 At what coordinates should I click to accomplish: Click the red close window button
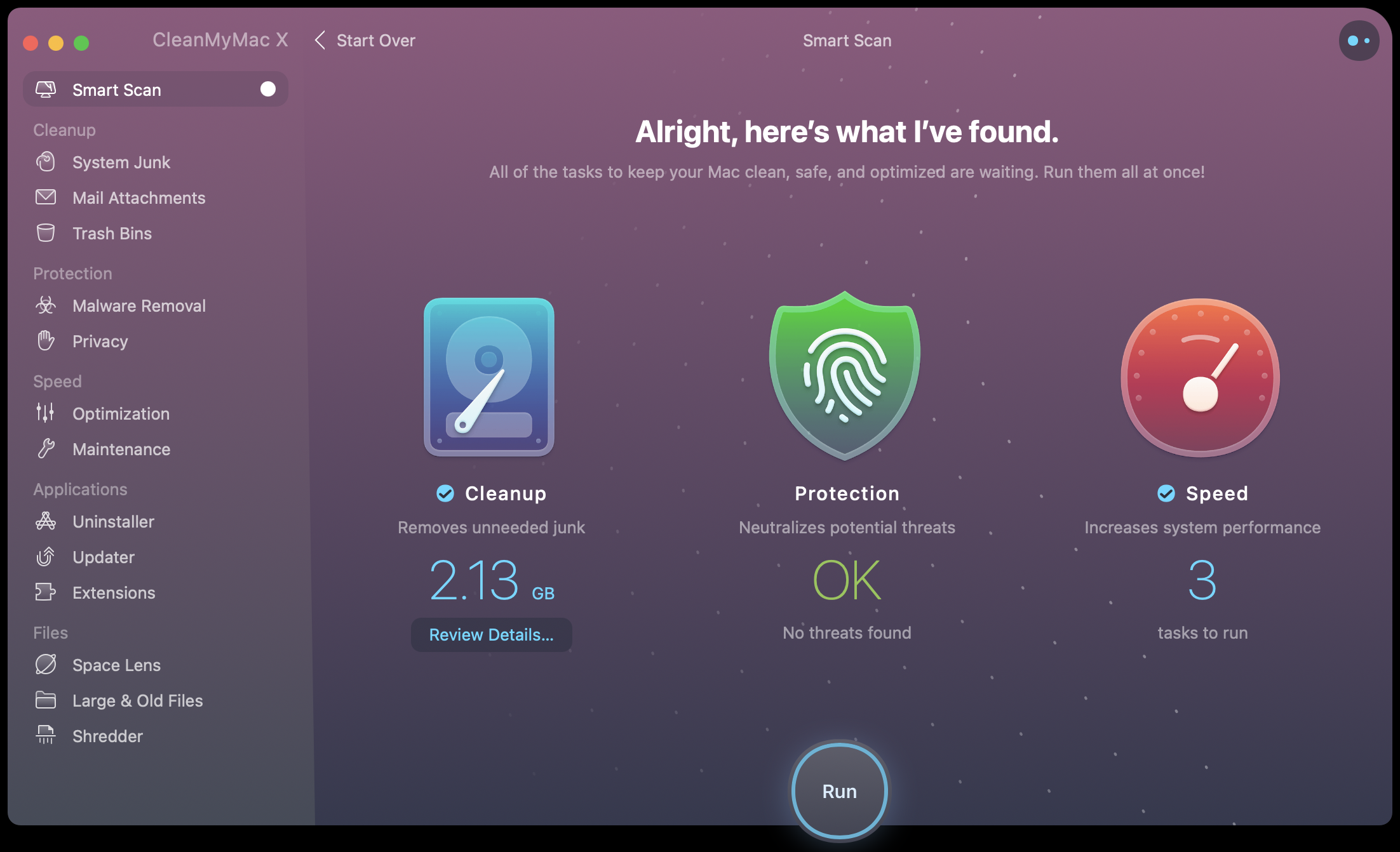coord(30,43)
